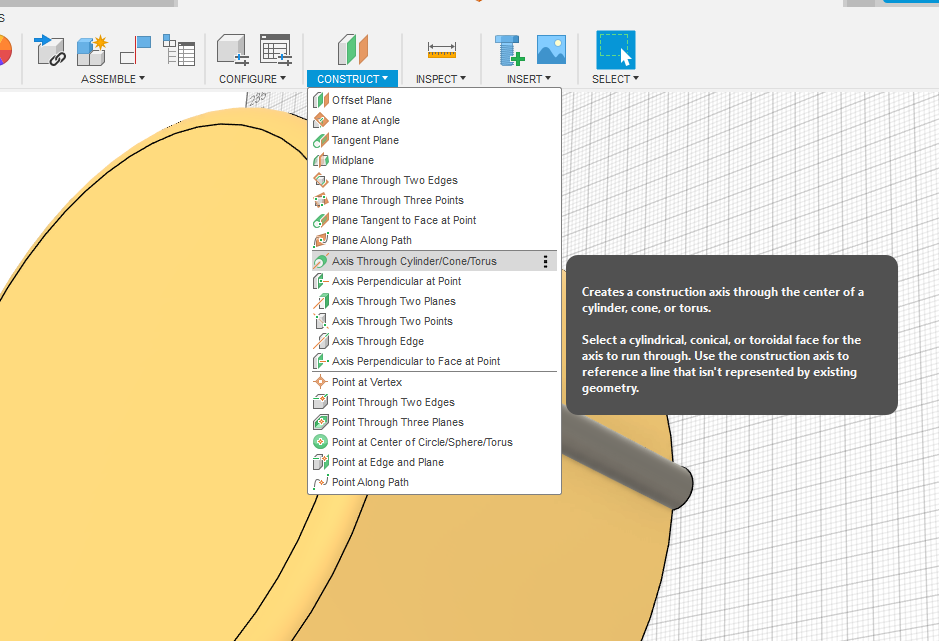Image resolution: width=939 pixels, height=641 pixels.
Task: Activate the Select tool icon
Action: (615, 49)
